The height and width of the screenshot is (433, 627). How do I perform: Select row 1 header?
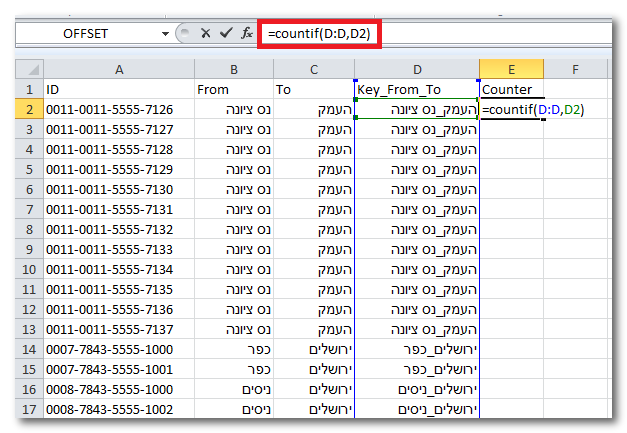(x=29, y=89)
